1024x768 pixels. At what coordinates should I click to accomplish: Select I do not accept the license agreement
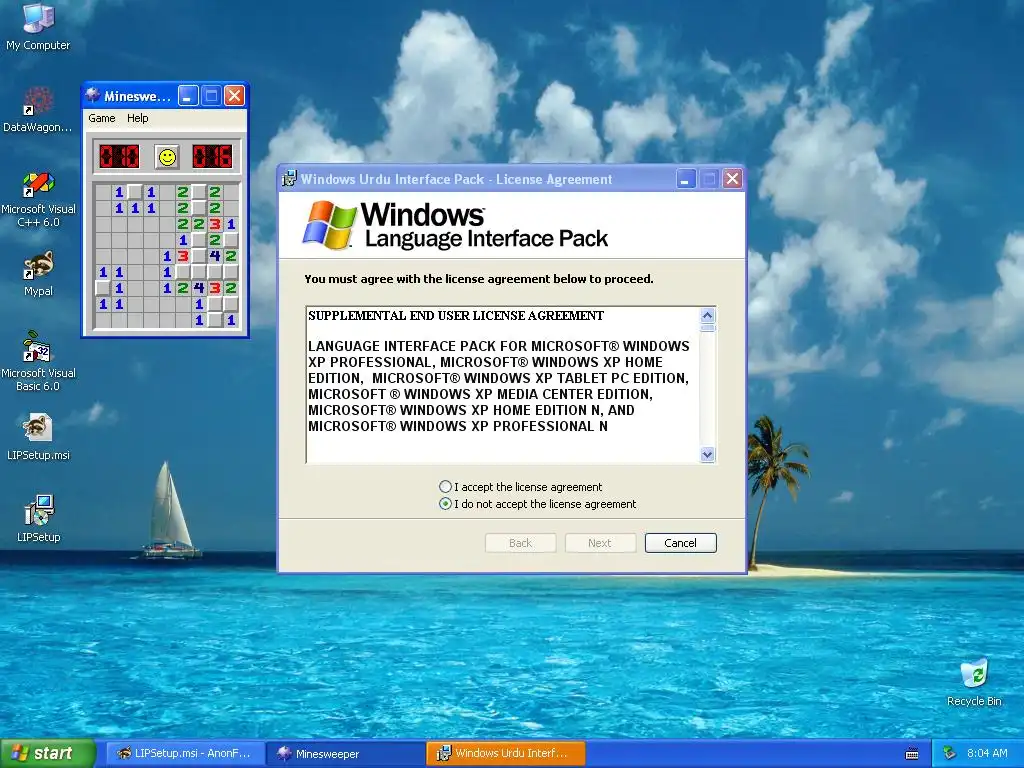537,504
